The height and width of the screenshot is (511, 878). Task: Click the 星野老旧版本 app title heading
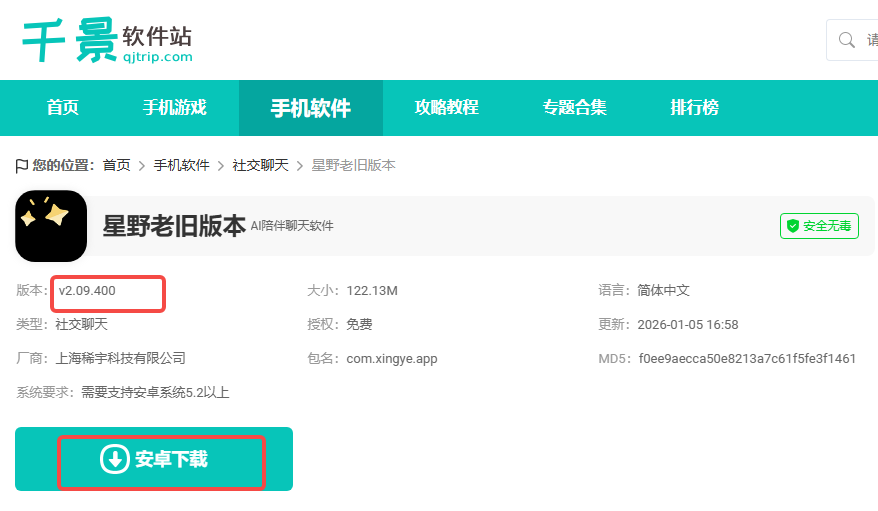tap(174, 226)
